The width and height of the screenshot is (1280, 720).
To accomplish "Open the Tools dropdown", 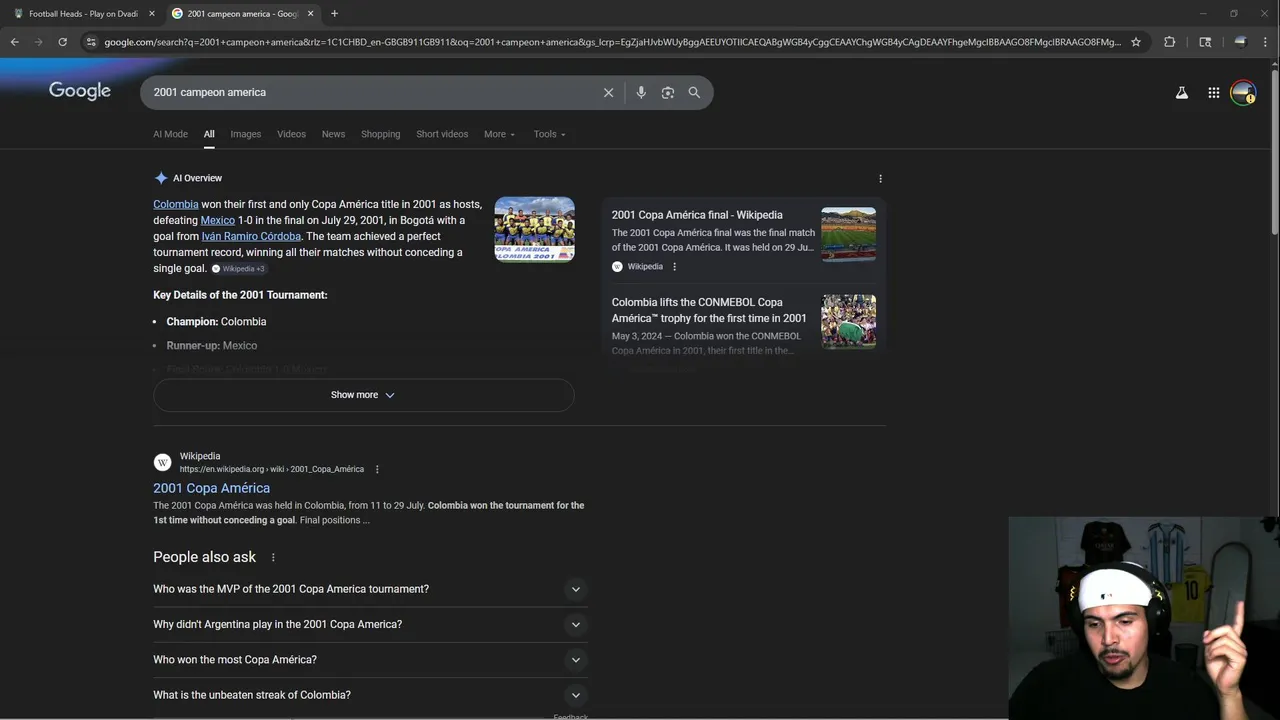I will point(549,134).
